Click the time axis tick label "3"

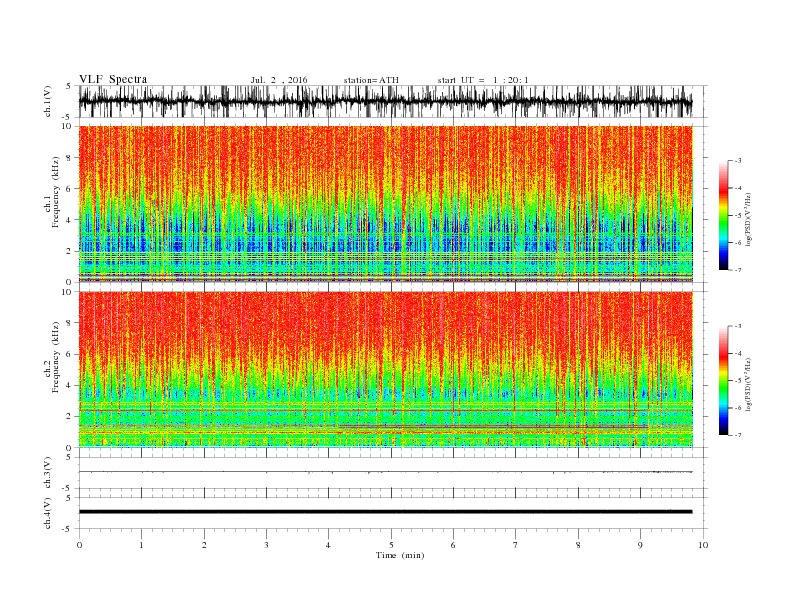coord(266,545)
